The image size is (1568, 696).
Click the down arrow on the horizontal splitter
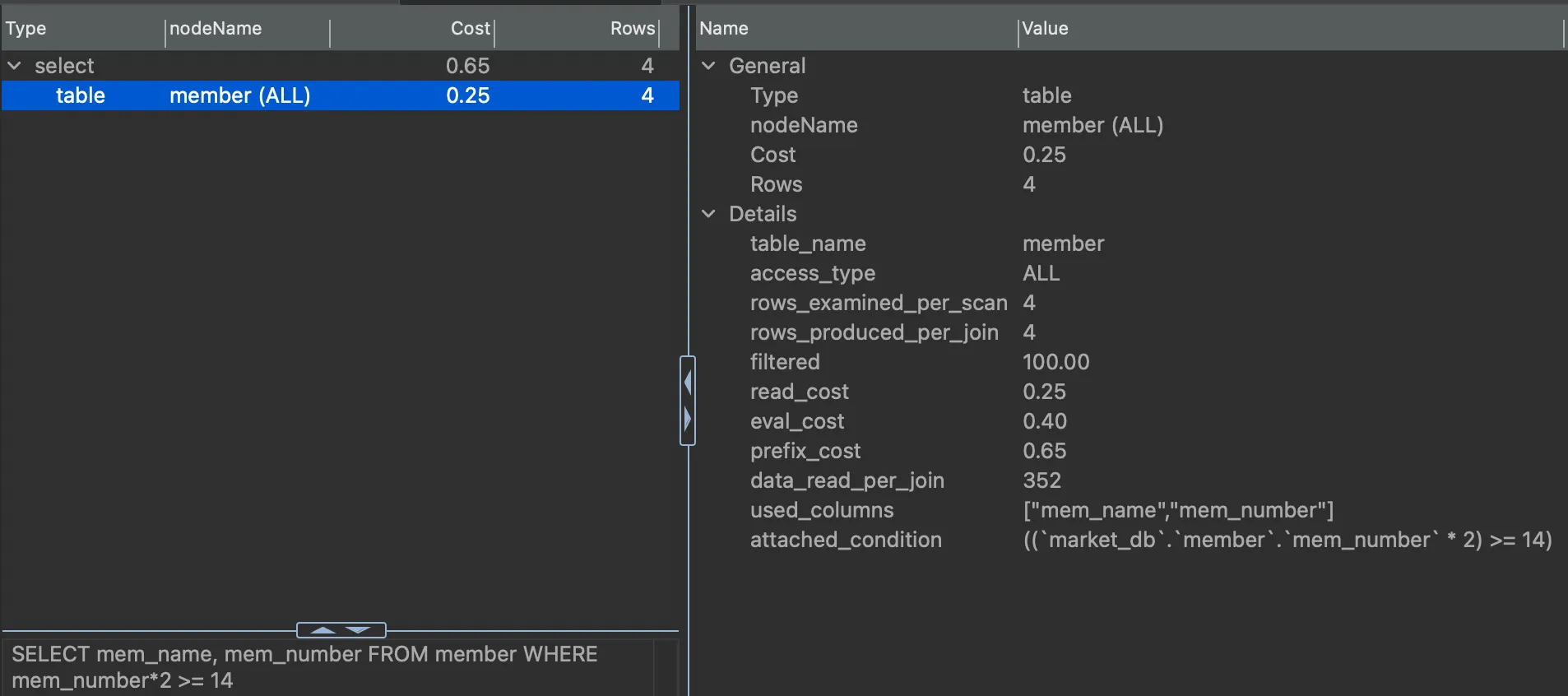(359, 630)
